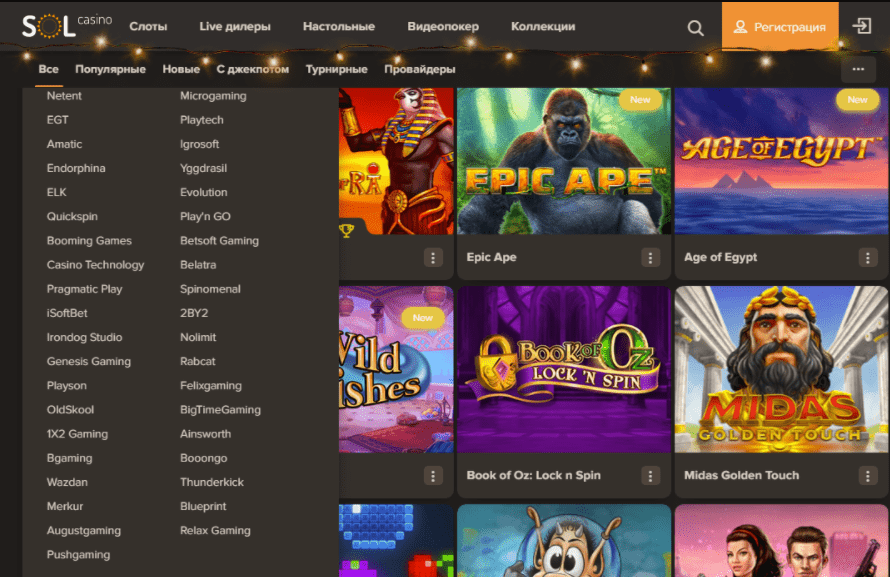Choose OldSkool provider

tap(70, 410)
